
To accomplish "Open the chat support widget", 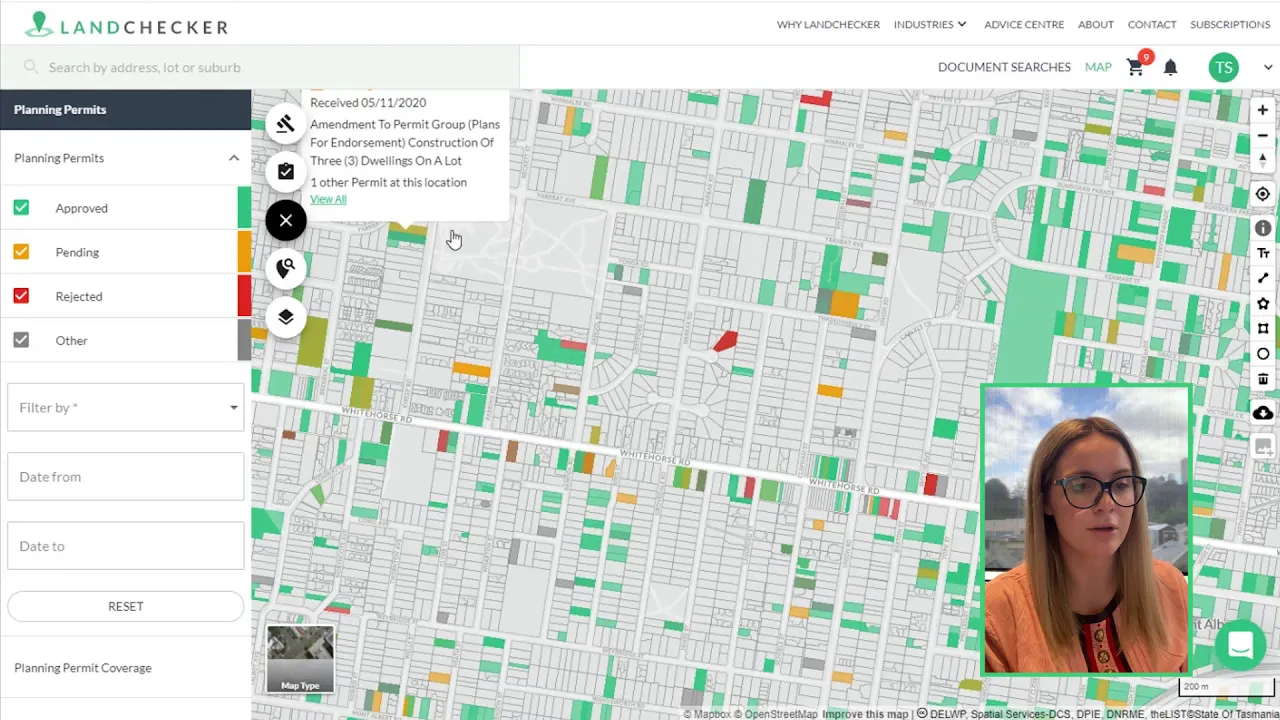I will pos(1240,645).
